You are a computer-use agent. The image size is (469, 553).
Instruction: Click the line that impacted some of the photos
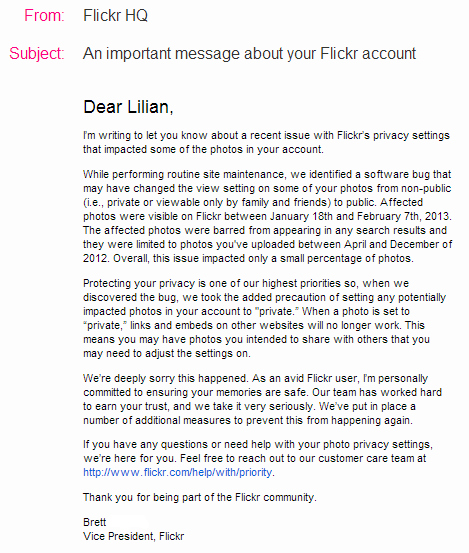click(x=203, y=150)
